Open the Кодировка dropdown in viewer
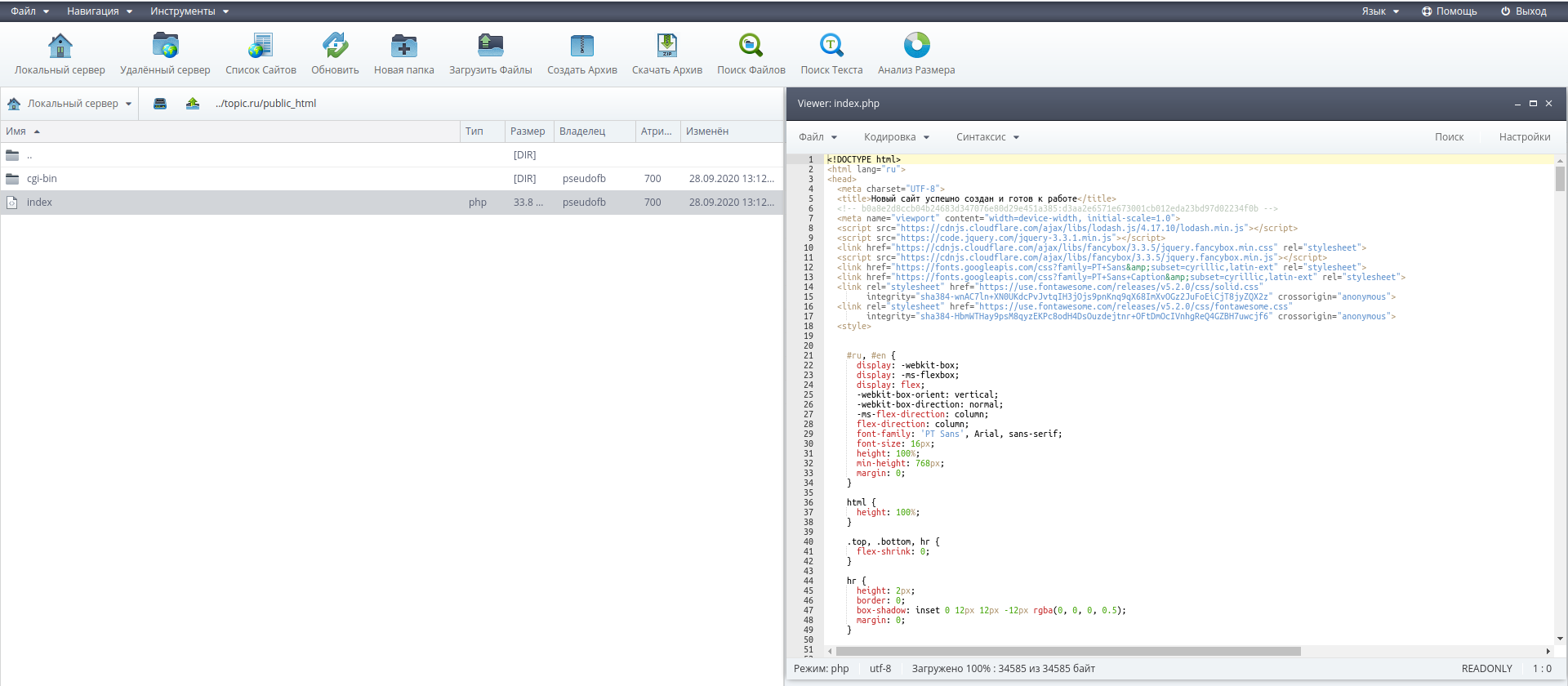The image size is (1568, 686). click(x=896, y=137)
